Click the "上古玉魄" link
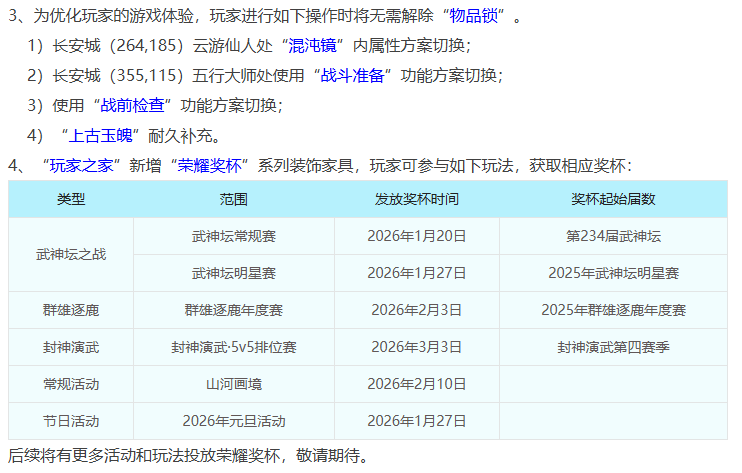 pyautogui.click(x=102, y=136)
